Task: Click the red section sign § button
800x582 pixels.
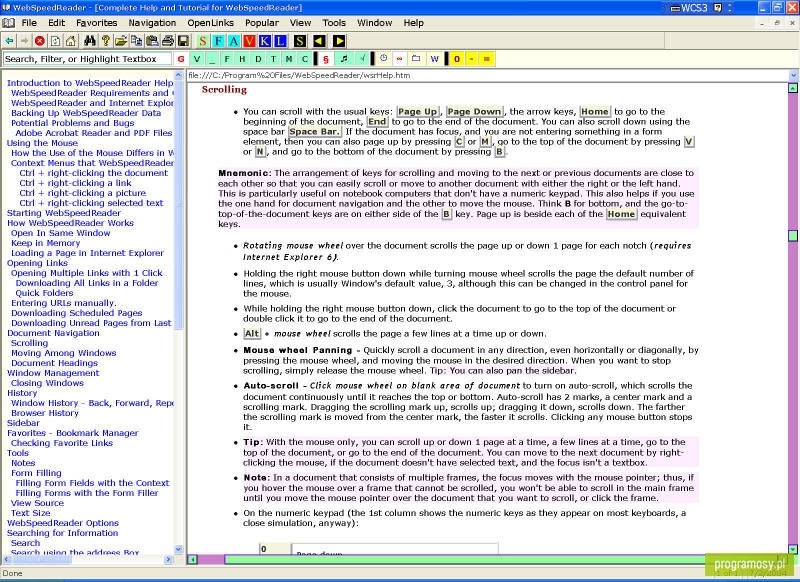Action: coord(326,59)
